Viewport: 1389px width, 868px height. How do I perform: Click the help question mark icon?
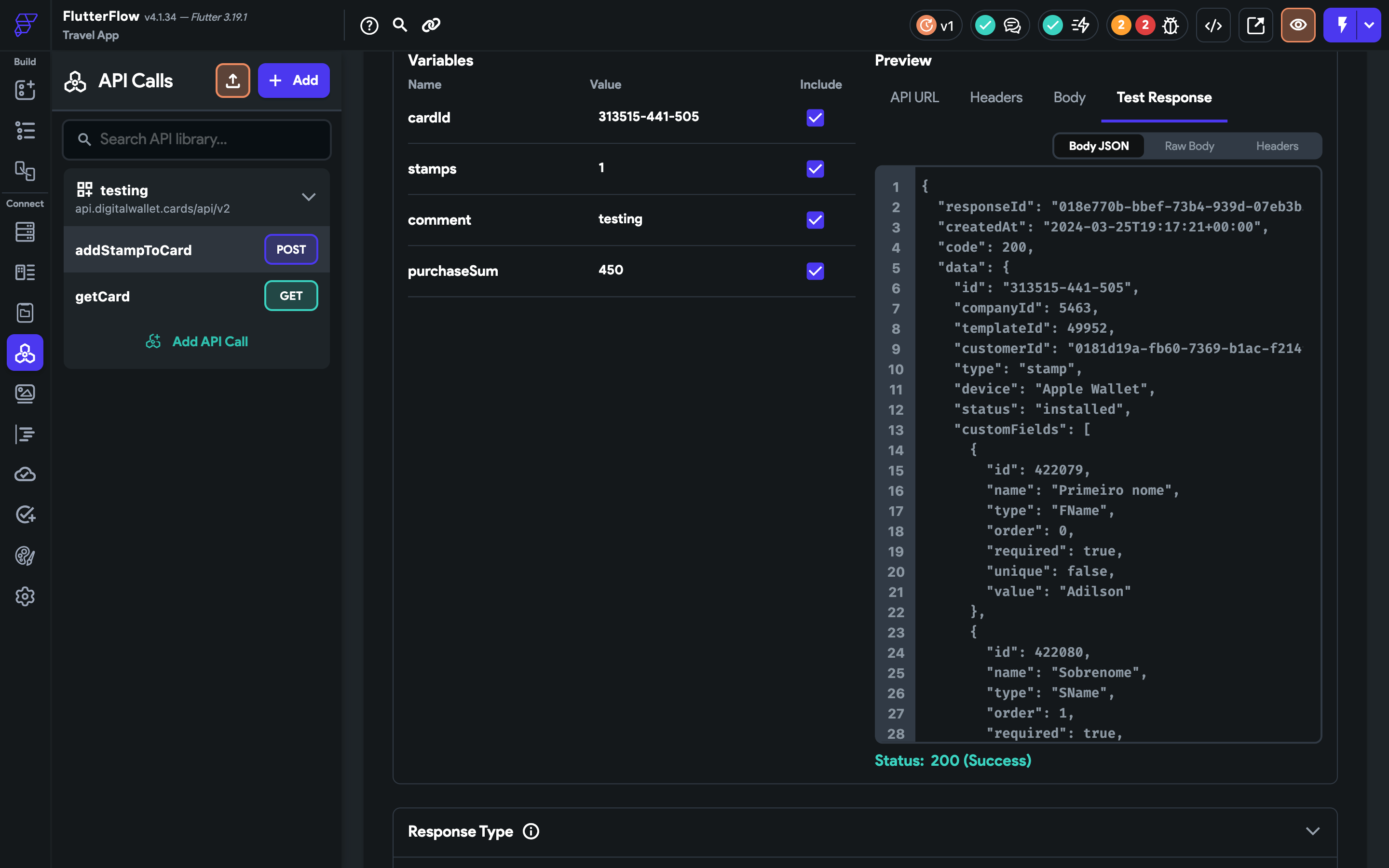[x=369, y=25]
